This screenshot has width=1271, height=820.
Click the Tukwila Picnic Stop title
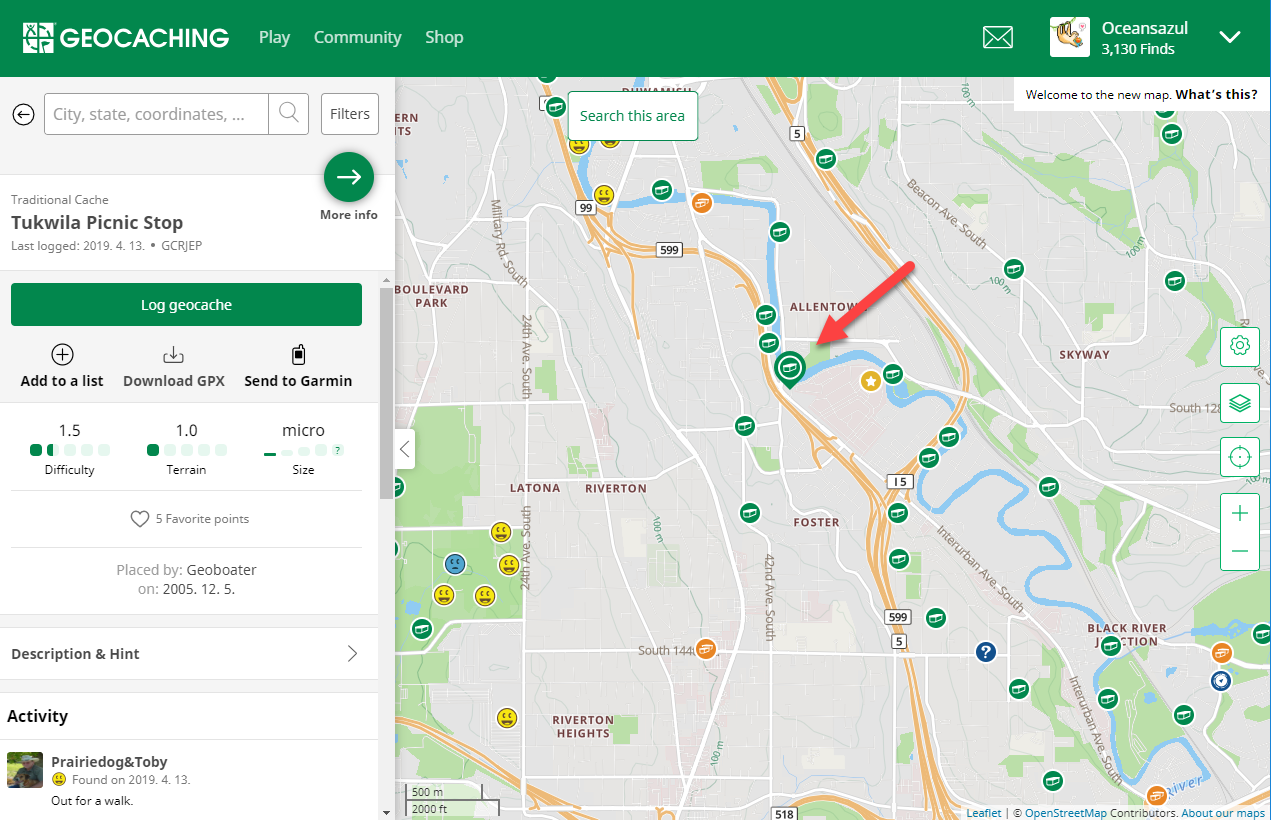click(x=97, y=222)
